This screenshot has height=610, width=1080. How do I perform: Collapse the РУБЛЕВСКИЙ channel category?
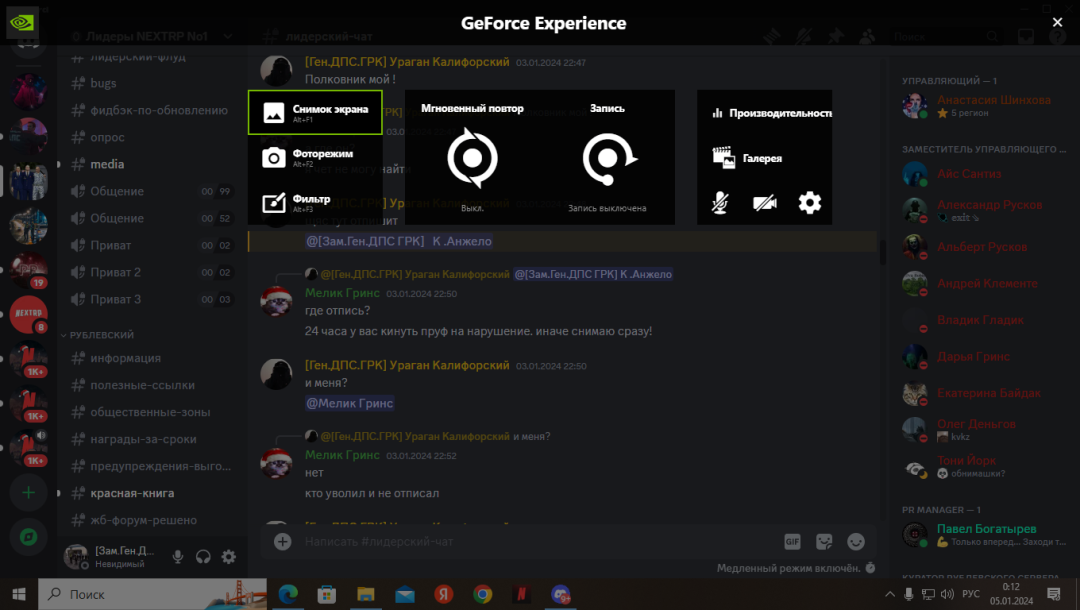pyautogui.click(x=100, y=335)
